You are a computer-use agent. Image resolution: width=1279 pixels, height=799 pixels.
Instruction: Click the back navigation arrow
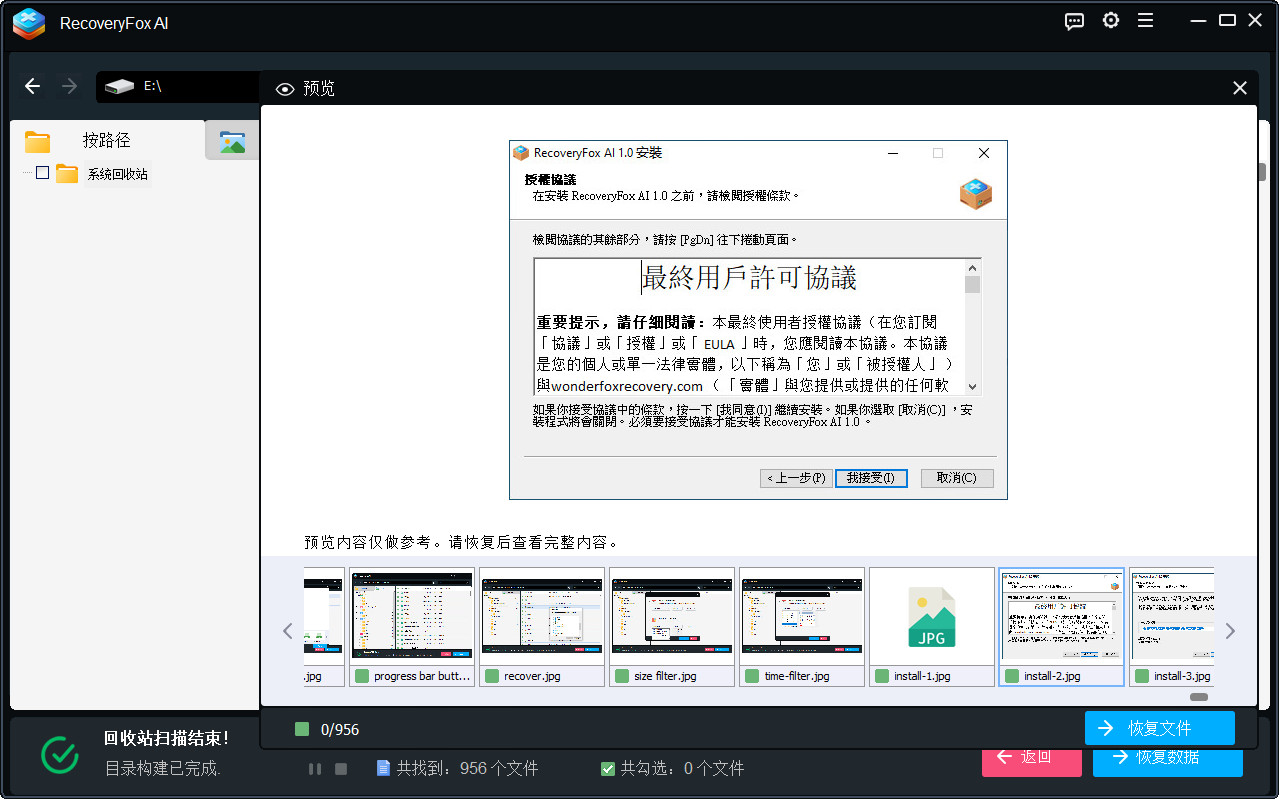pos(32,87)
